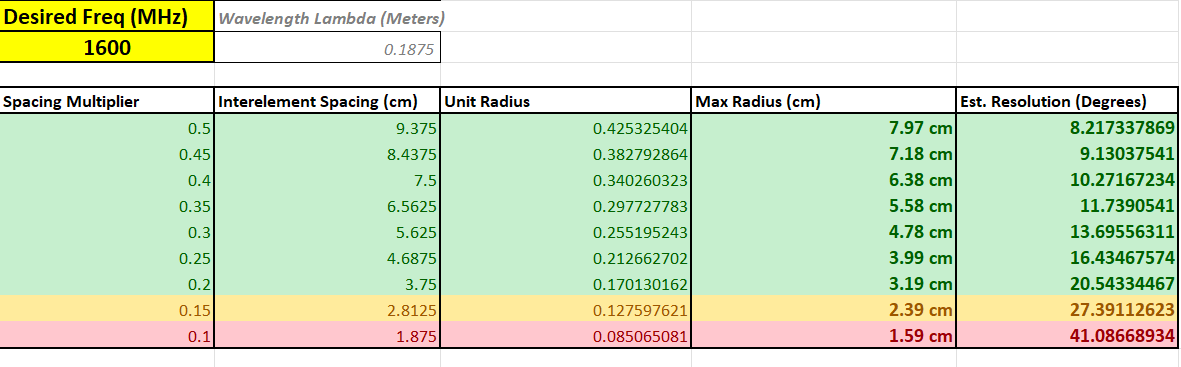Click the yellow 1600 frequency input cell
The image size is (1181, 367).
tap(107, 48)
